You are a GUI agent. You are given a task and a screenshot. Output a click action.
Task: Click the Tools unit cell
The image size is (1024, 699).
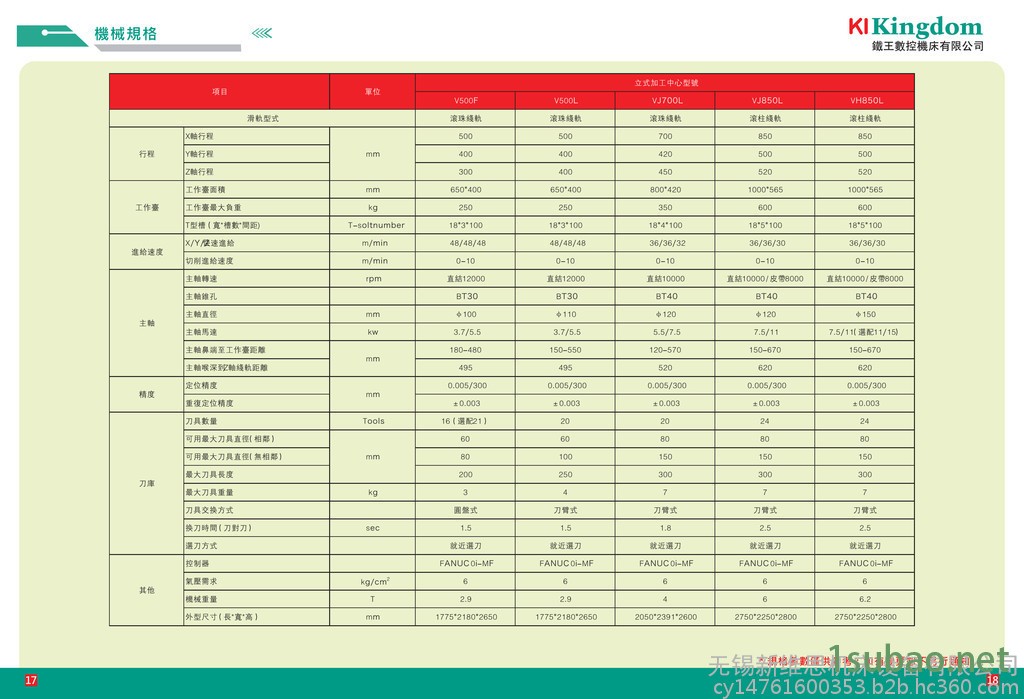(x=374, y=421)
